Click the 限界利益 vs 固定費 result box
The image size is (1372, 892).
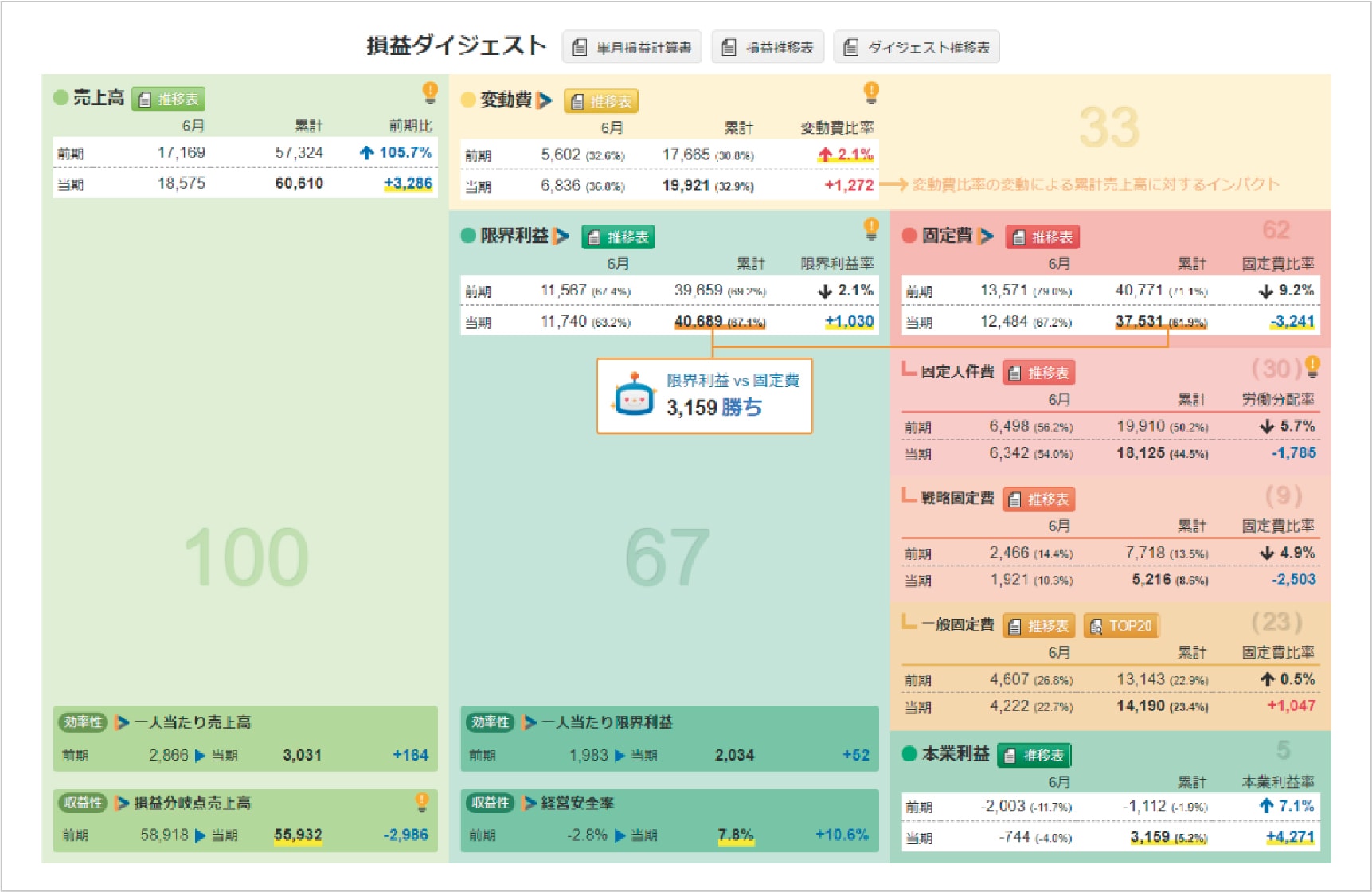click(x=705, y=396)
